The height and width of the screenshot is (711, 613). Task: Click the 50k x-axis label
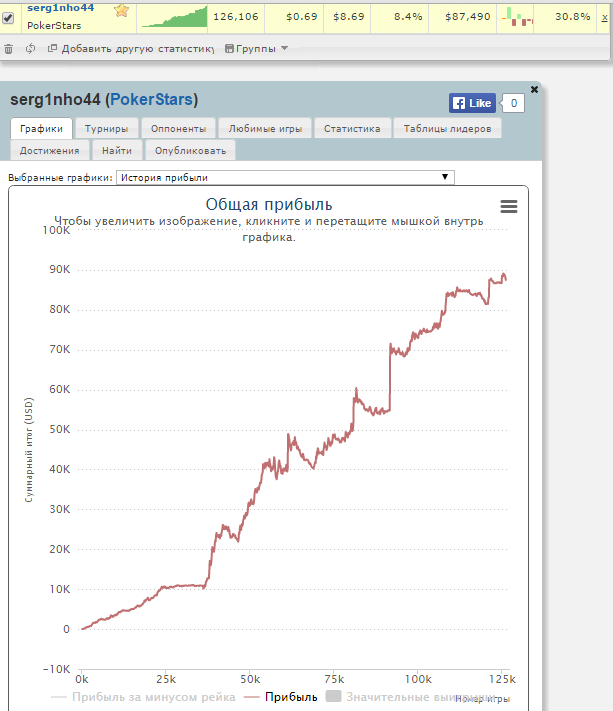coord(250,679)
